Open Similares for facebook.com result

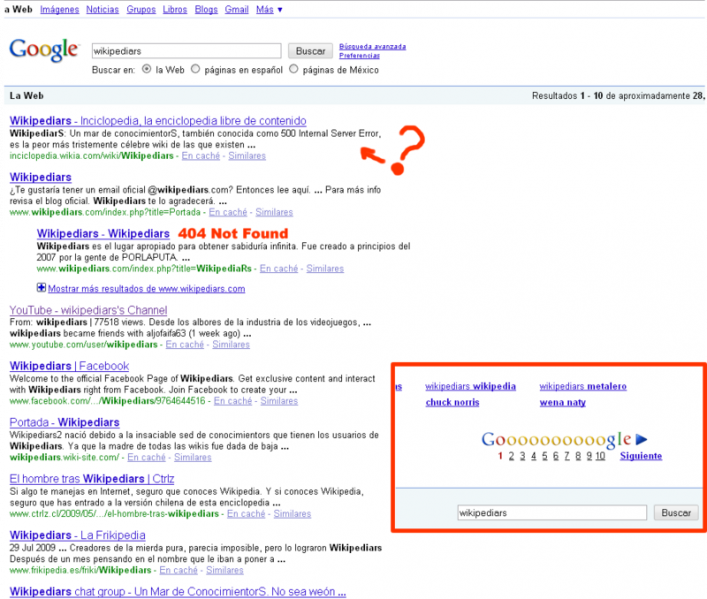tap(279, 401)
